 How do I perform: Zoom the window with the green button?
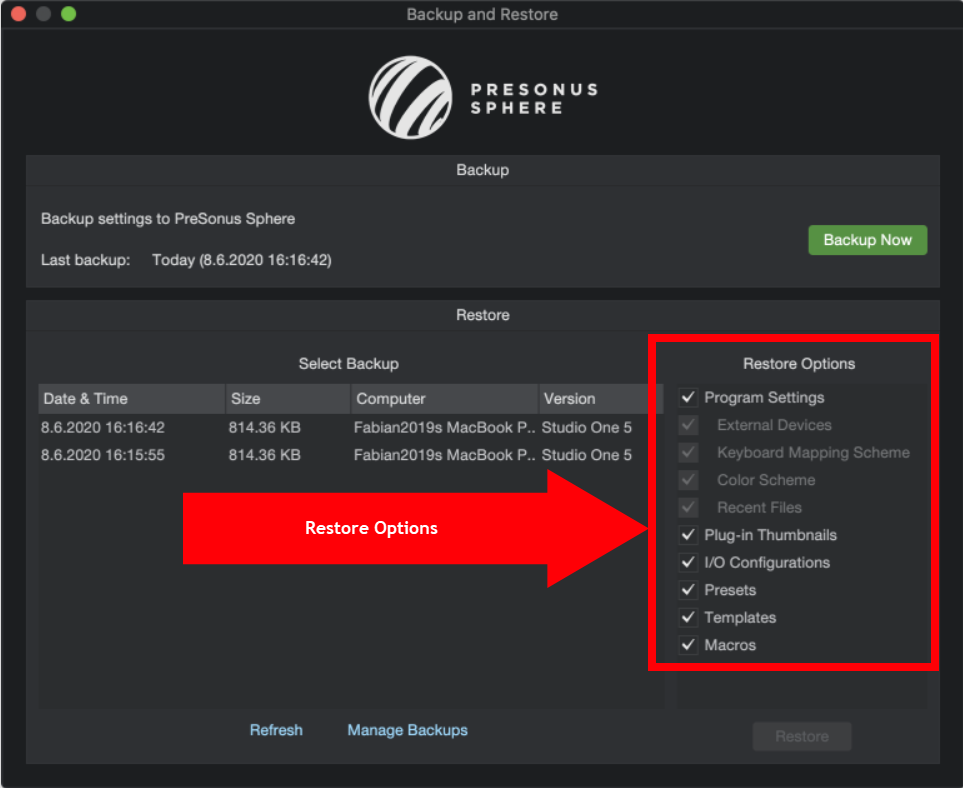(69, 14)
